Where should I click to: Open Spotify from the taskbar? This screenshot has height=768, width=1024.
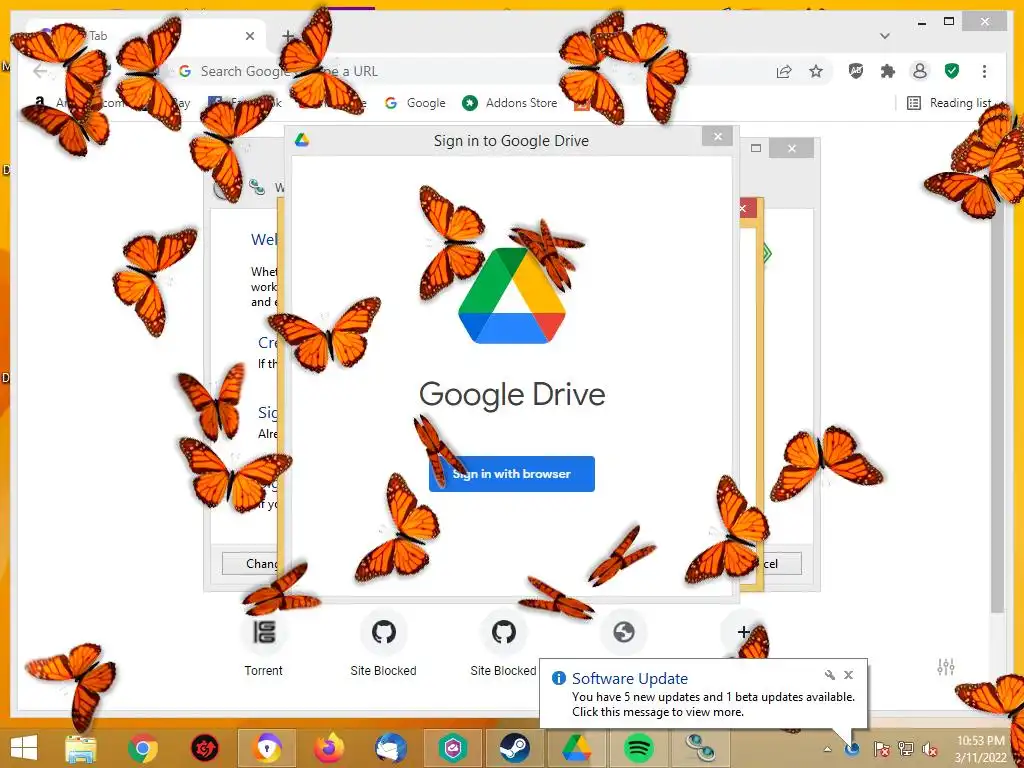(x=639, y=748)
